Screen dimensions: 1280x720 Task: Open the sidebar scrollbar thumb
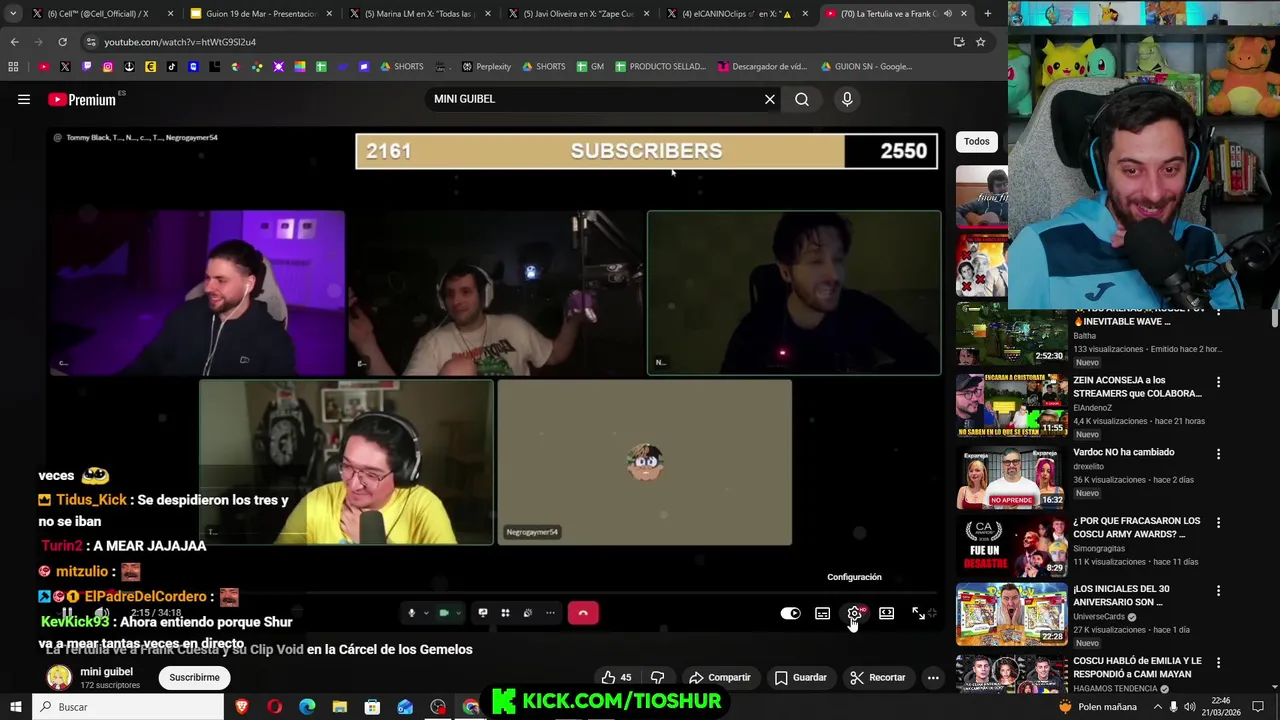pyautogui.click(x=1274, y=318)
